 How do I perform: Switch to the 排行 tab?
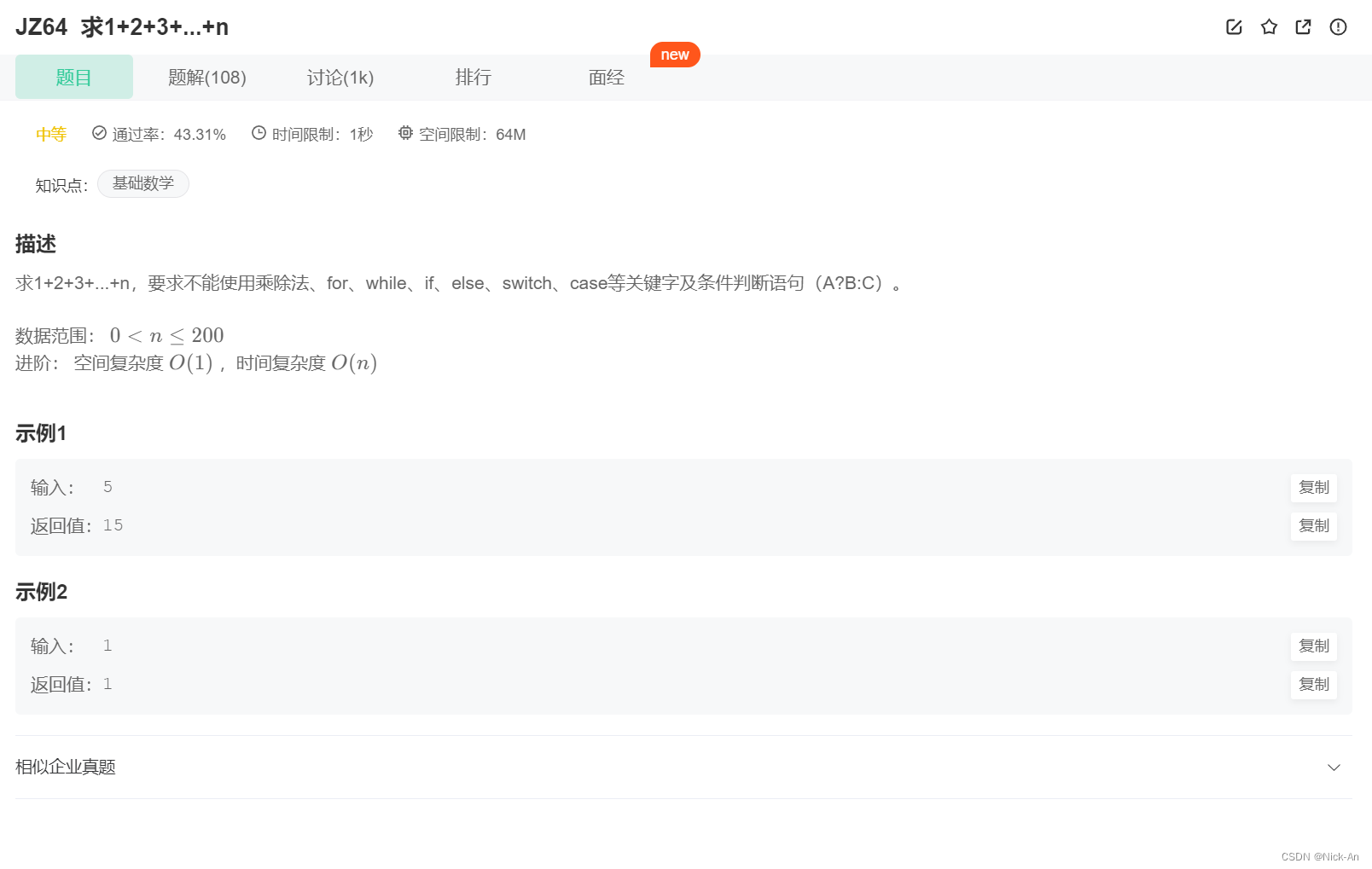[x=474, y=78]
